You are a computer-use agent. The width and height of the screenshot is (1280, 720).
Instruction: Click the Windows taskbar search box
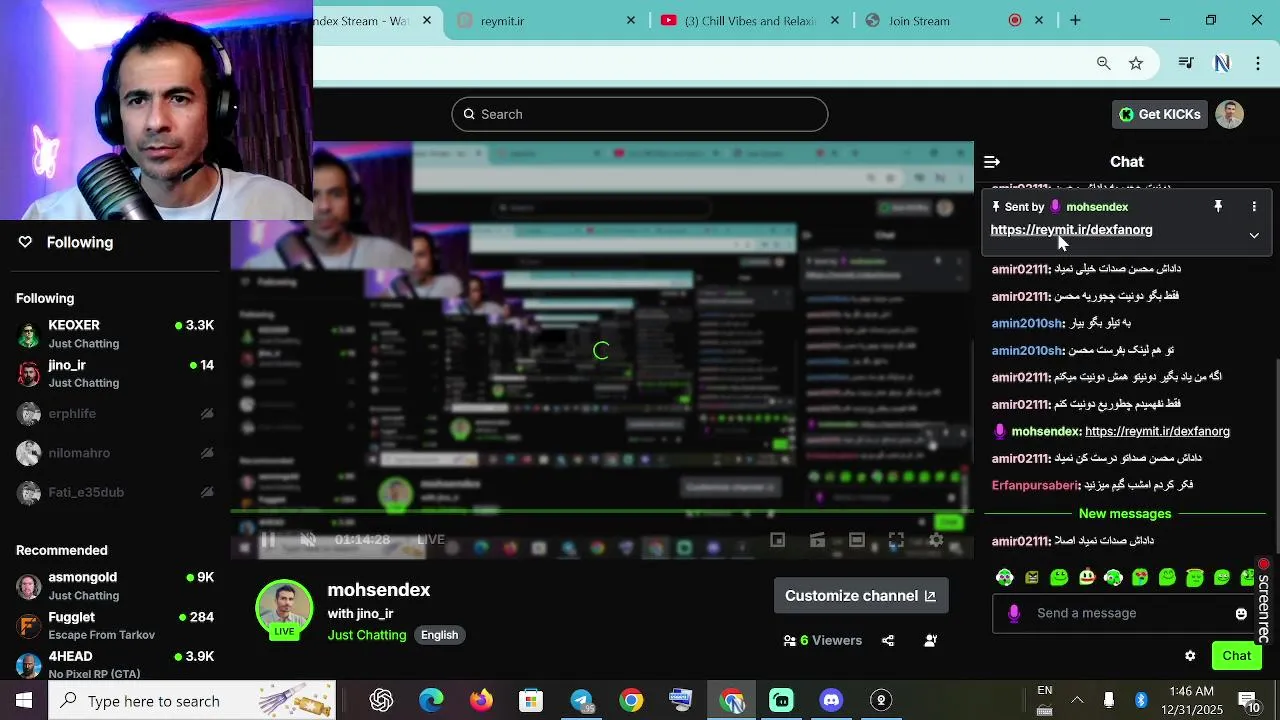(x=193, y=701)
